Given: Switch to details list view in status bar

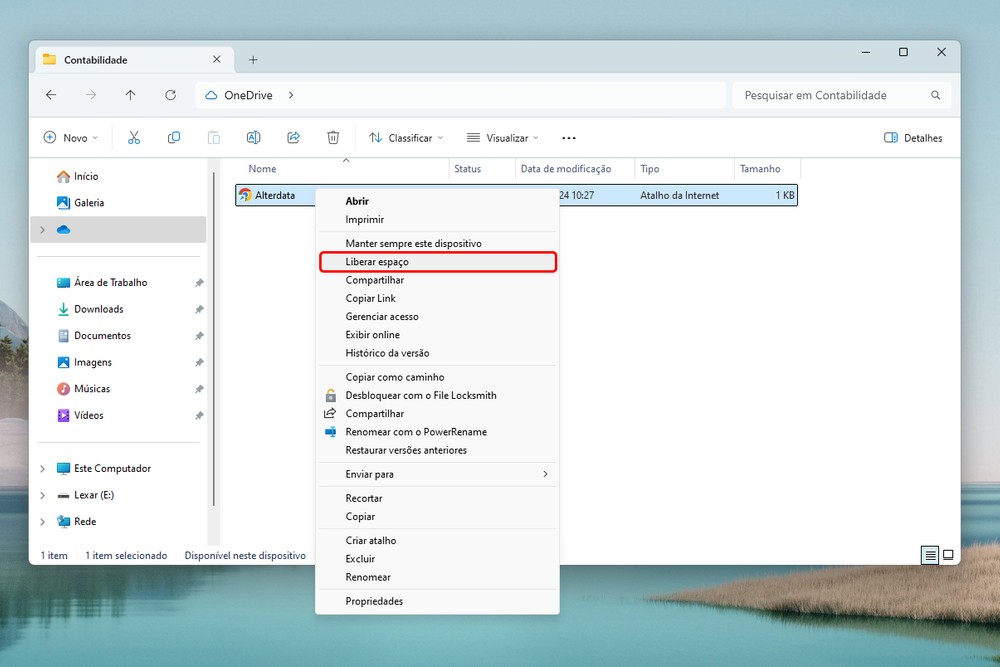Looking at the screenshot, I should 930,555.
